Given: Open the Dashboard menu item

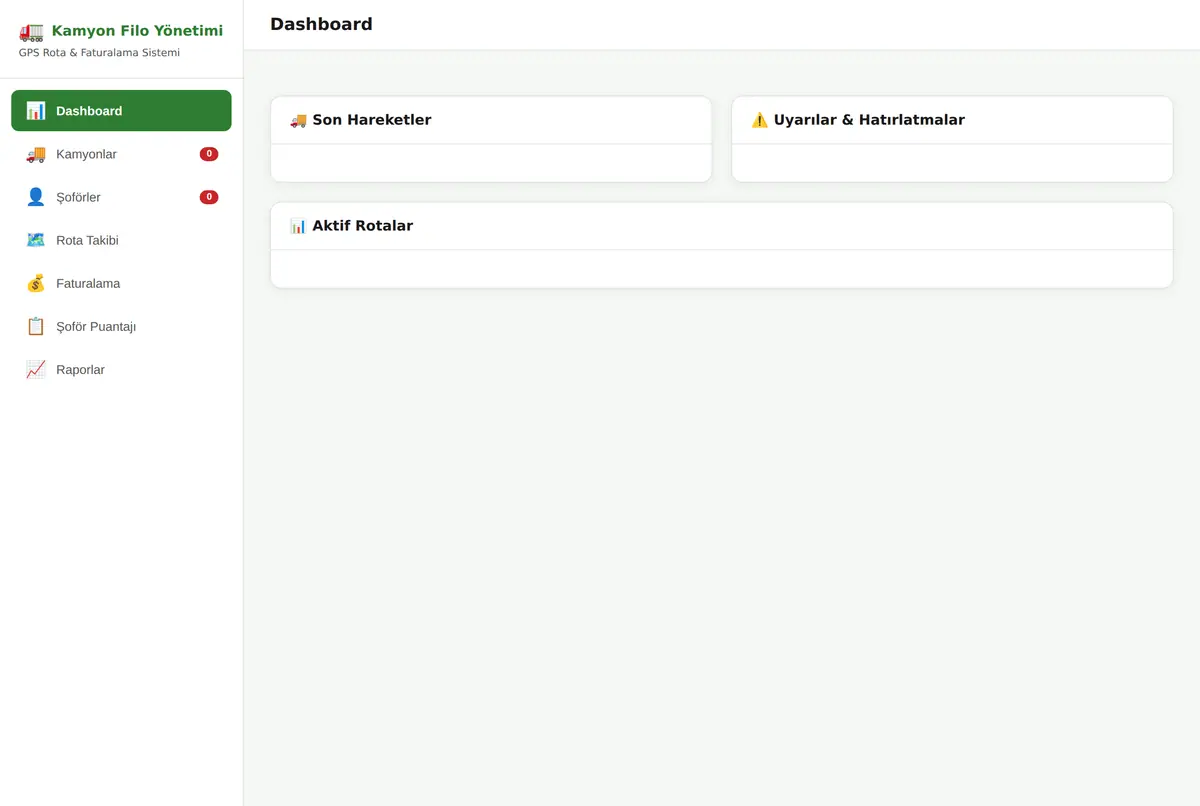Looking at the screenshot, I should [x=121, y=111].
